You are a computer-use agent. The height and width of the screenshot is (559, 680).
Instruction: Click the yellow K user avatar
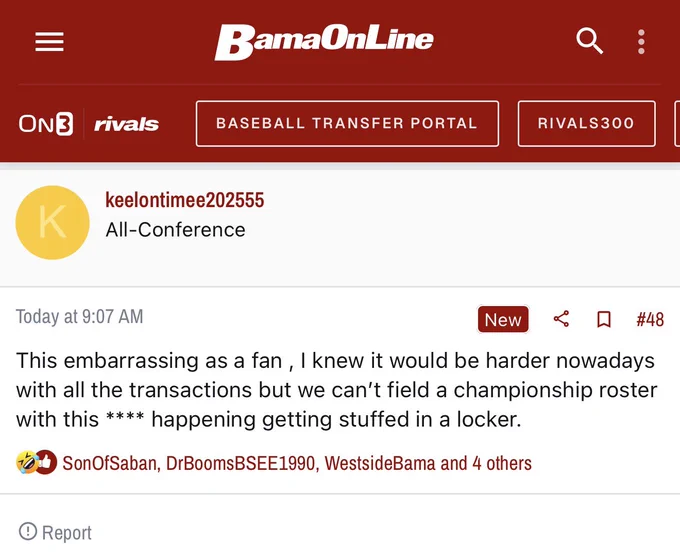coord(52,222)
